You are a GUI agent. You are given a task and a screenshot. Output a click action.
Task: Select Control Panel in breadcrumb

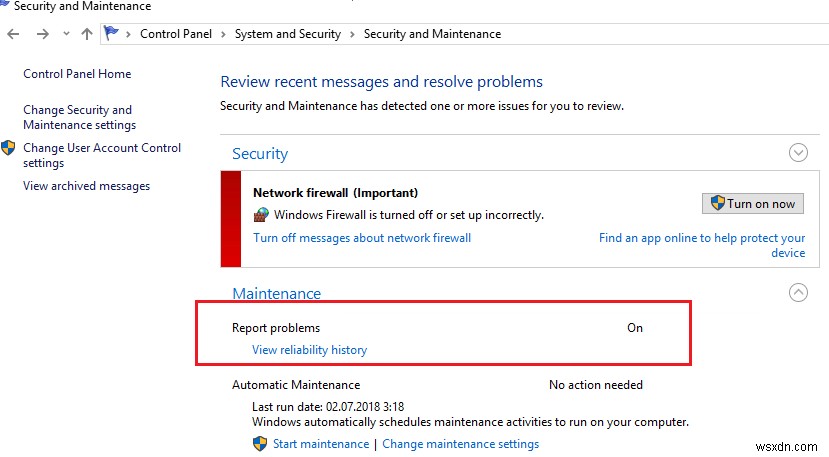tap(176, 34)
